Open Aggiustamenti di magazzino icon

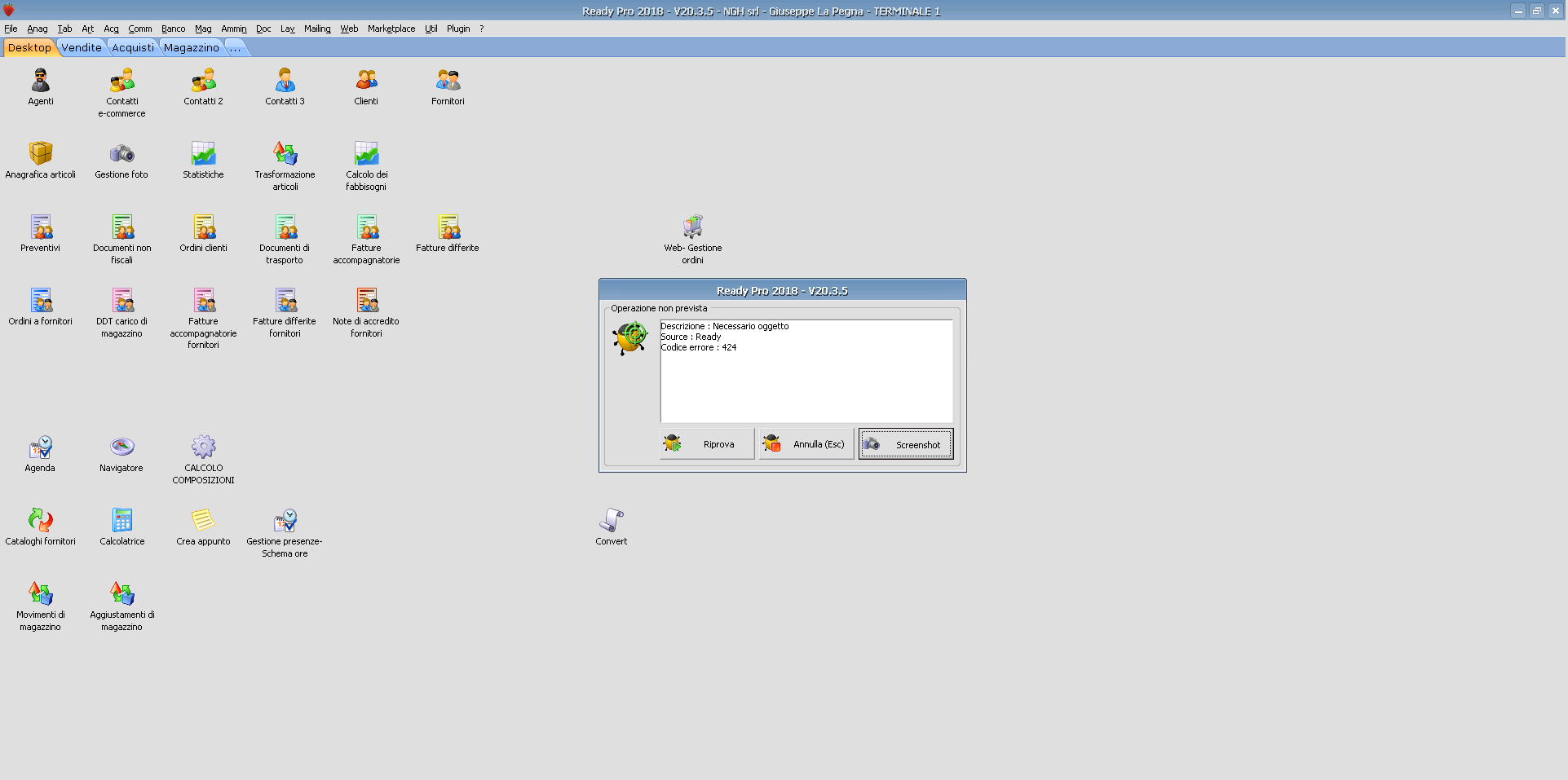pos(122,594)
